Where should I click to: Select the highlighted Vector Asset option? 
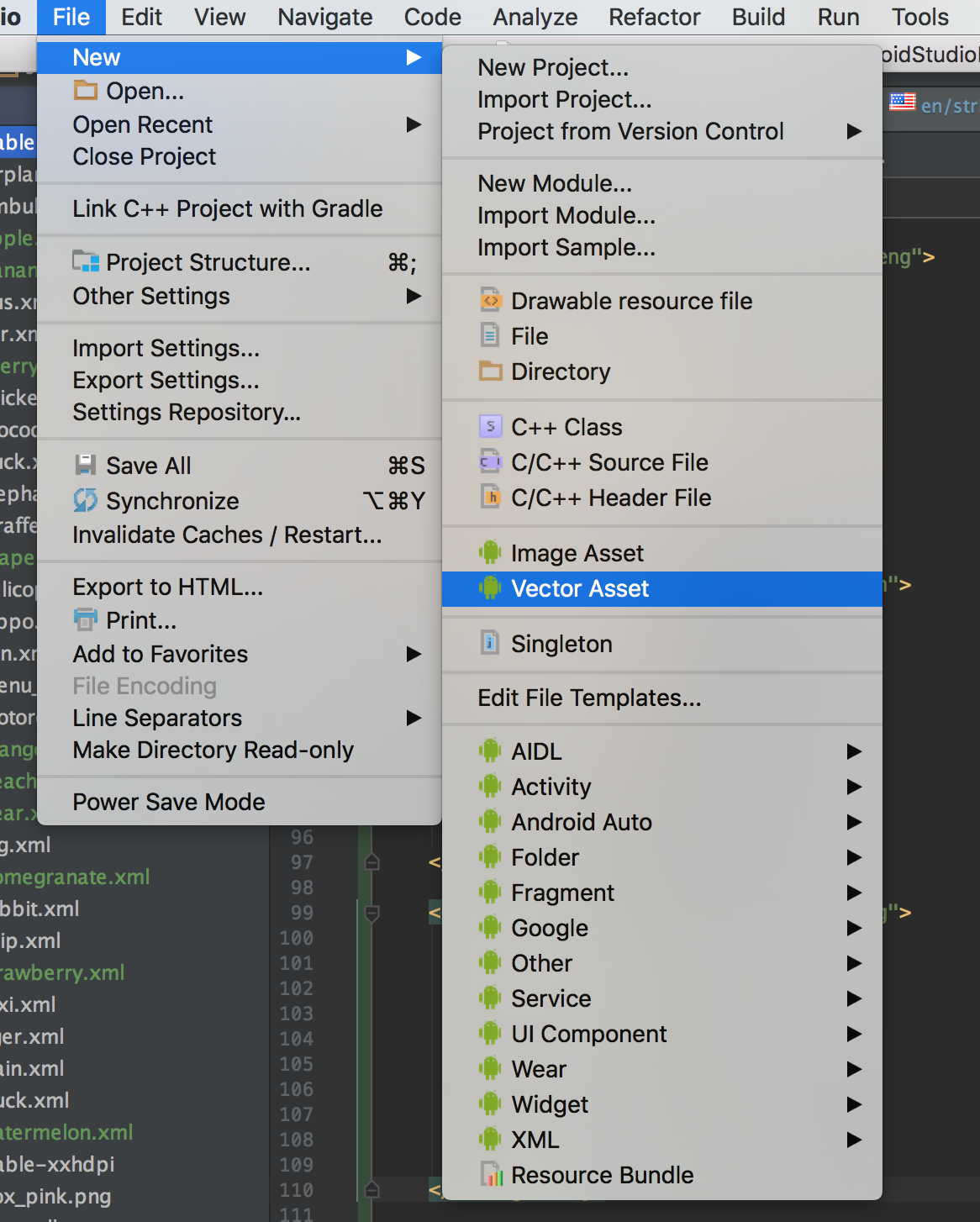click(x=579, y=588)
